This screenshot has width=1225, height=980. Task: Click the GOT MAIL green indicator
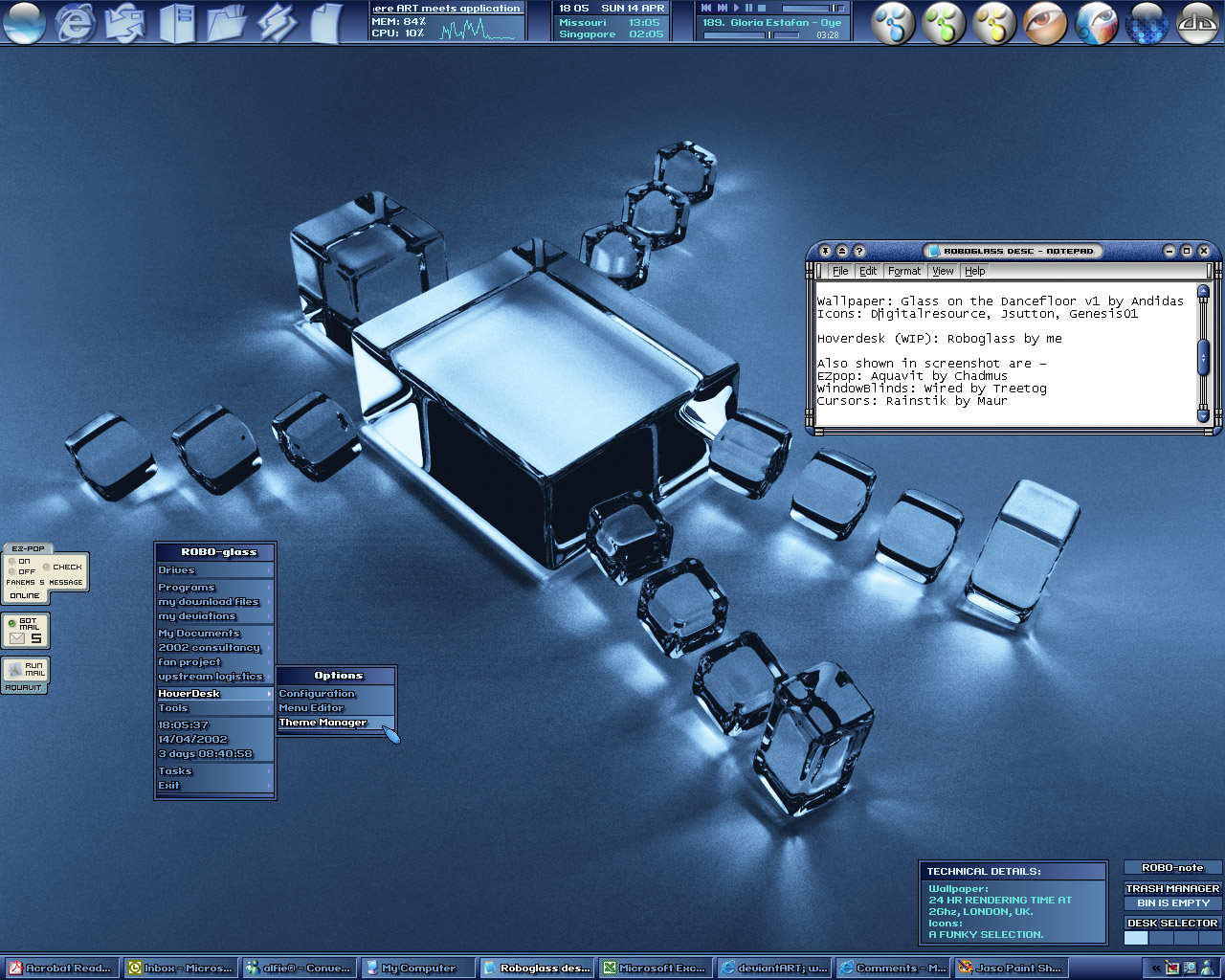12,623
